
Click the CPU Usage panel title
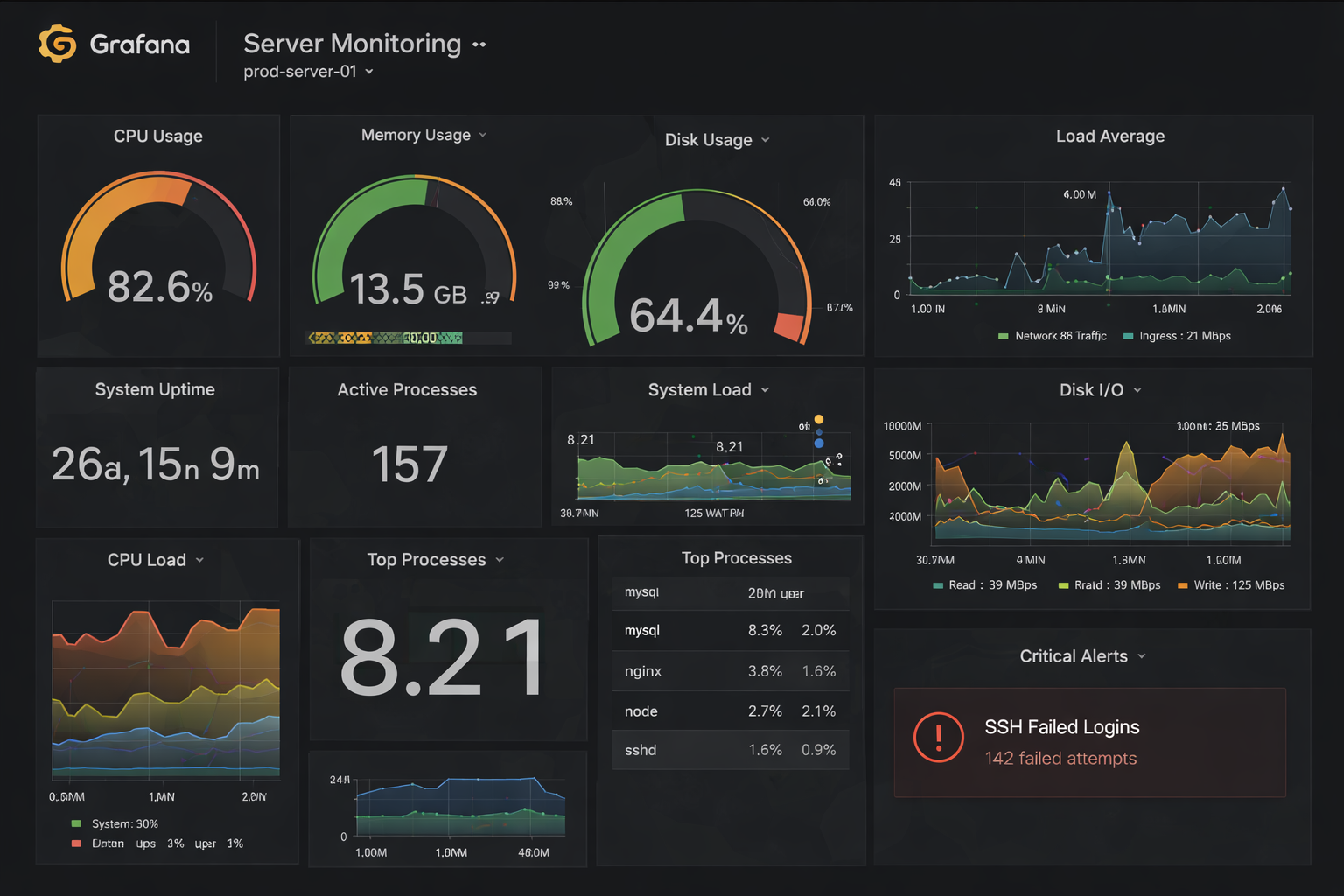pyautogui.click(x=157, y=136)
